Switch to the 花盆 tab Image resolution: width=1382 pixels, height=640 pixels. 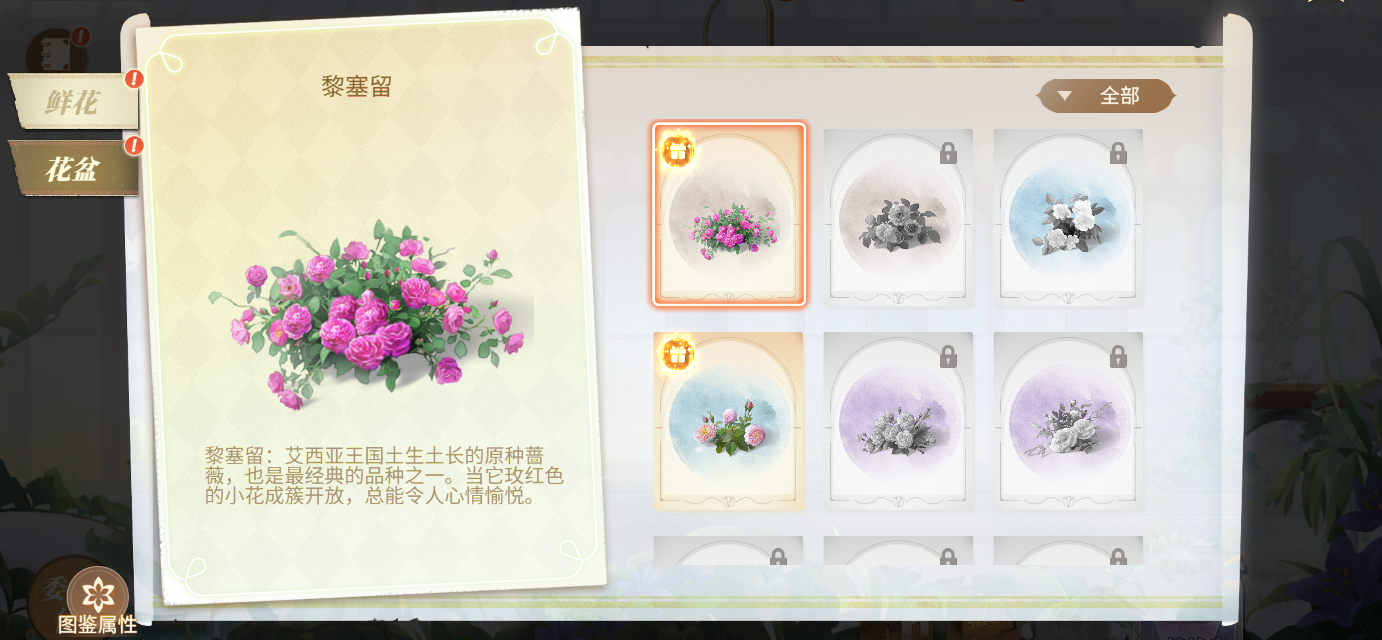point(74,169)
